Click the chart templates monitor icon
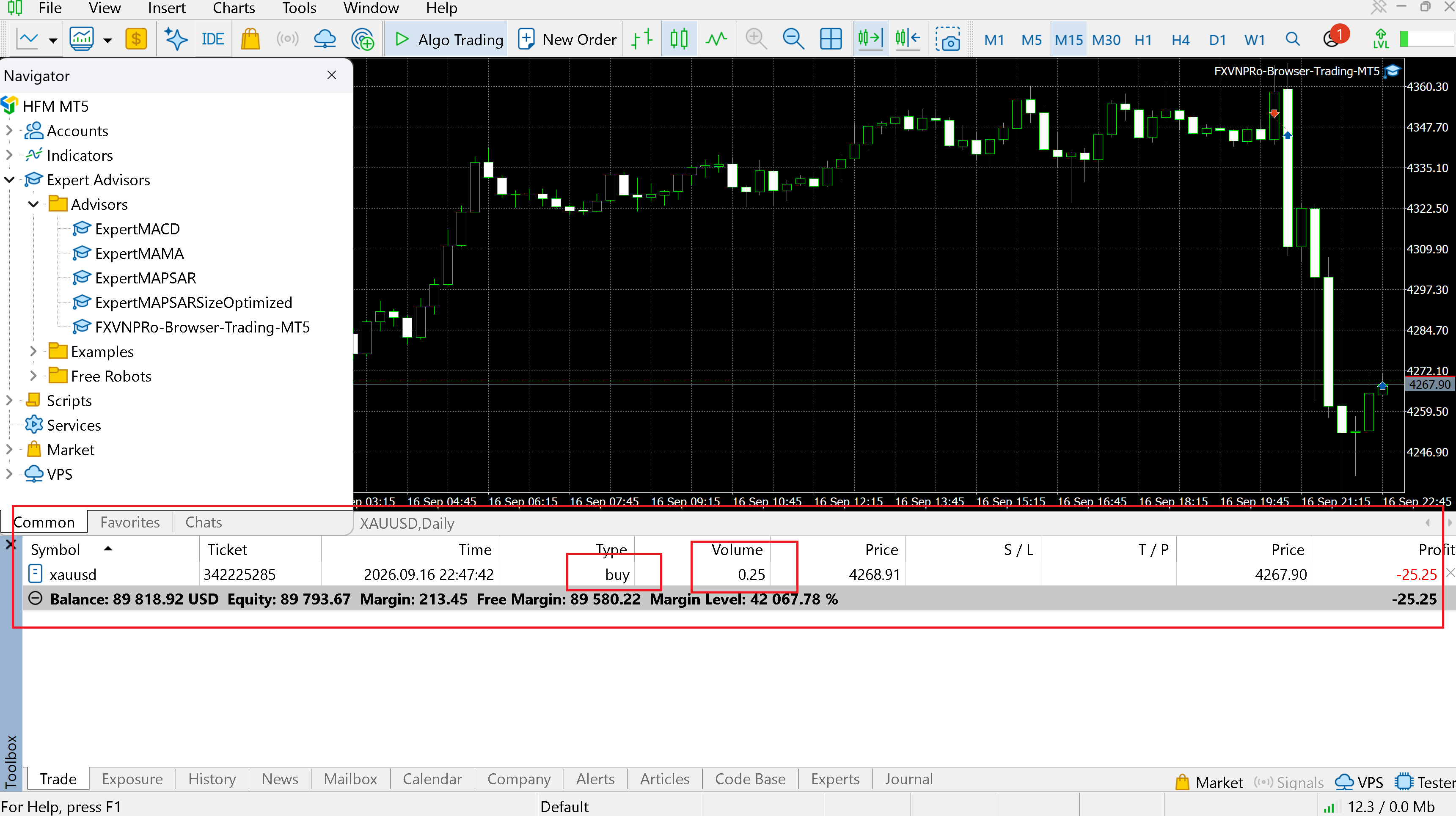This screenshot has width=1456, height=816. pos(81,40)
